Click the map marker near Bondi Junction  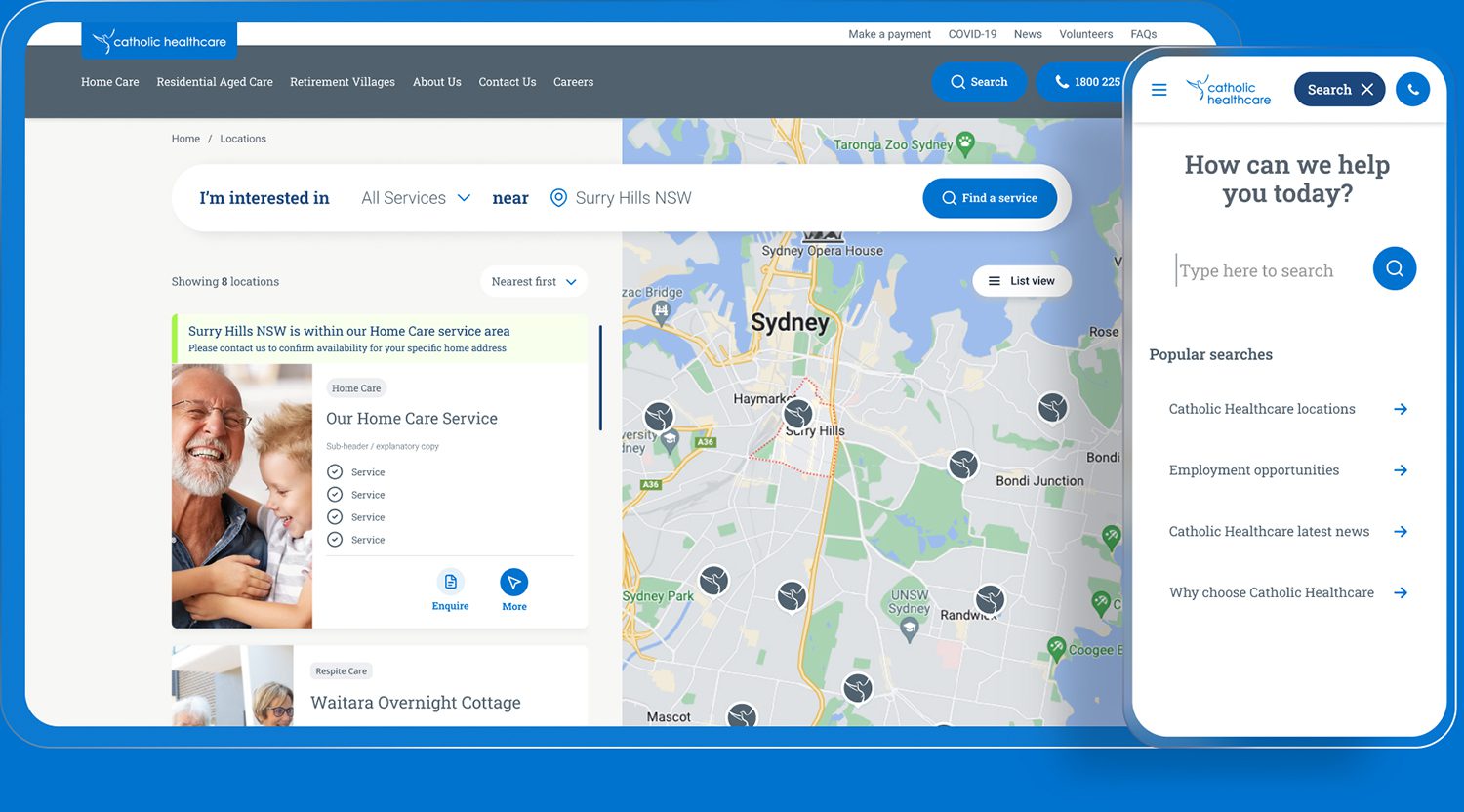[x=963, y=464]
